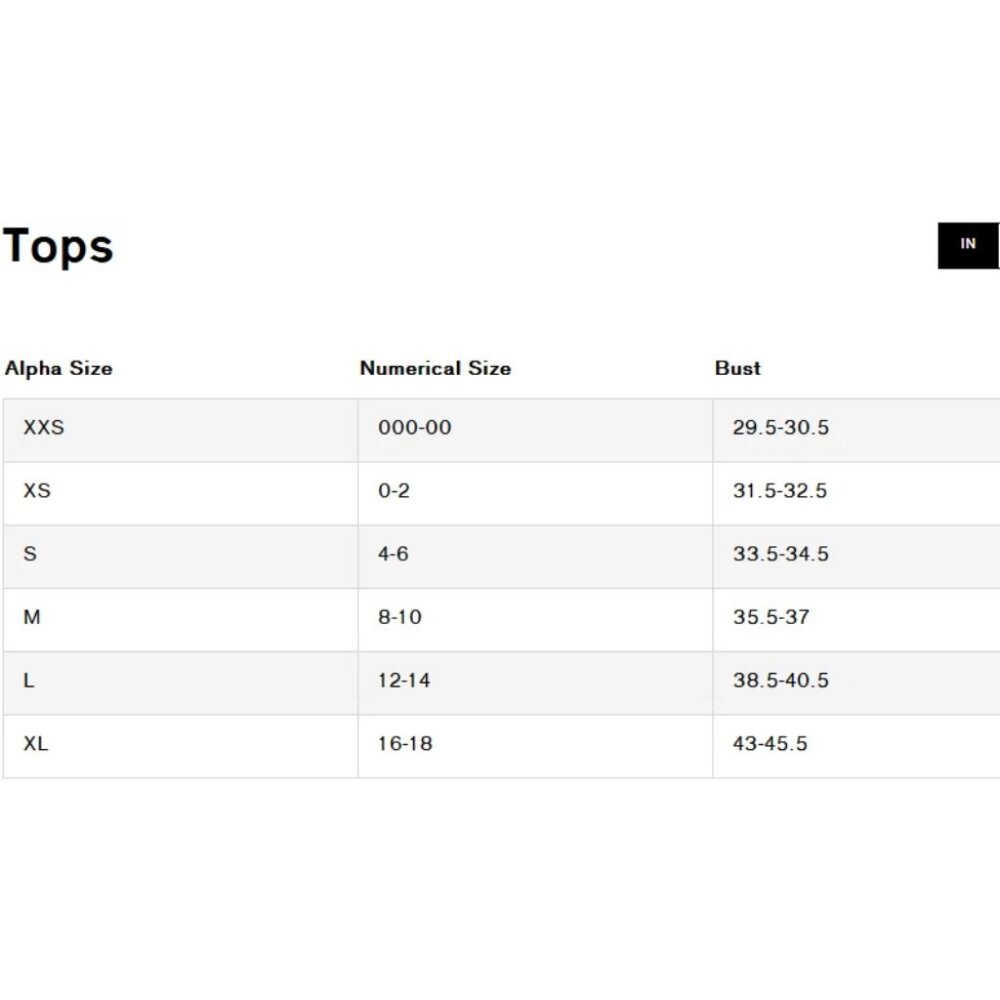Select the XL alpha size cell

[180, 746]
